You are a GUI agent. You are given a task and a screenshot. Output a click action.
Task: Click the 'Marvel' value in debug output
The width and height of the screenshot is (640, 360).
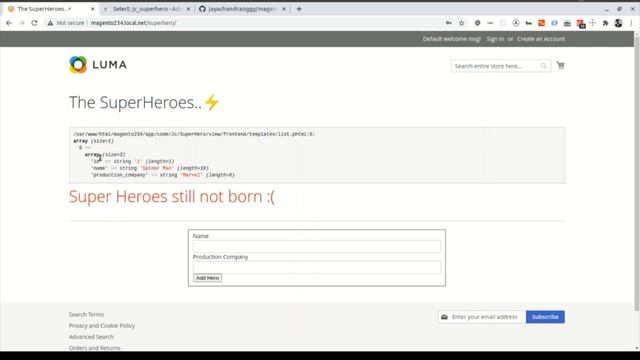point(192,175)
